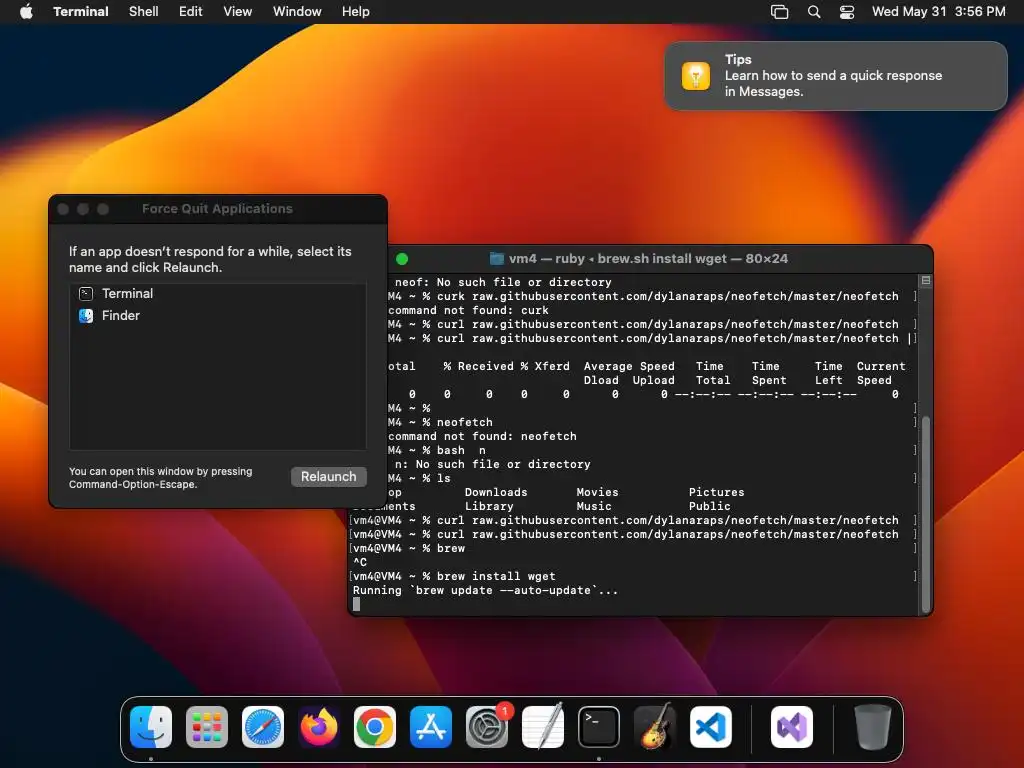Open the Tips notification banner
The width and height of the screenshot is (1024, 768).
click(835, 76)
